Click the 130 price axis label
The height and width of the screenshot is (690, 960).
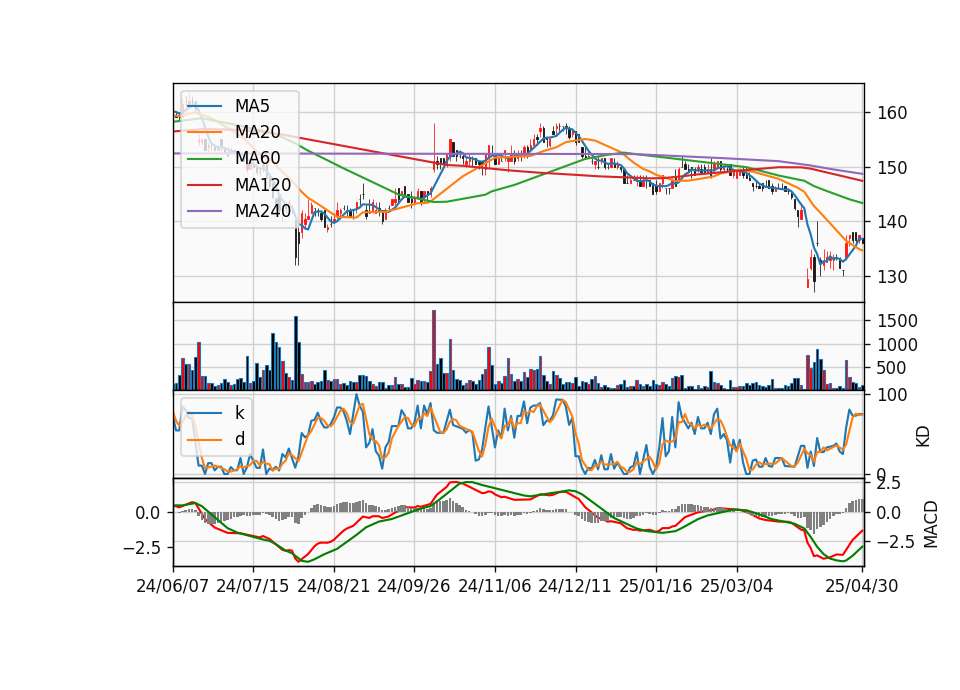click(x=892, y=277)
